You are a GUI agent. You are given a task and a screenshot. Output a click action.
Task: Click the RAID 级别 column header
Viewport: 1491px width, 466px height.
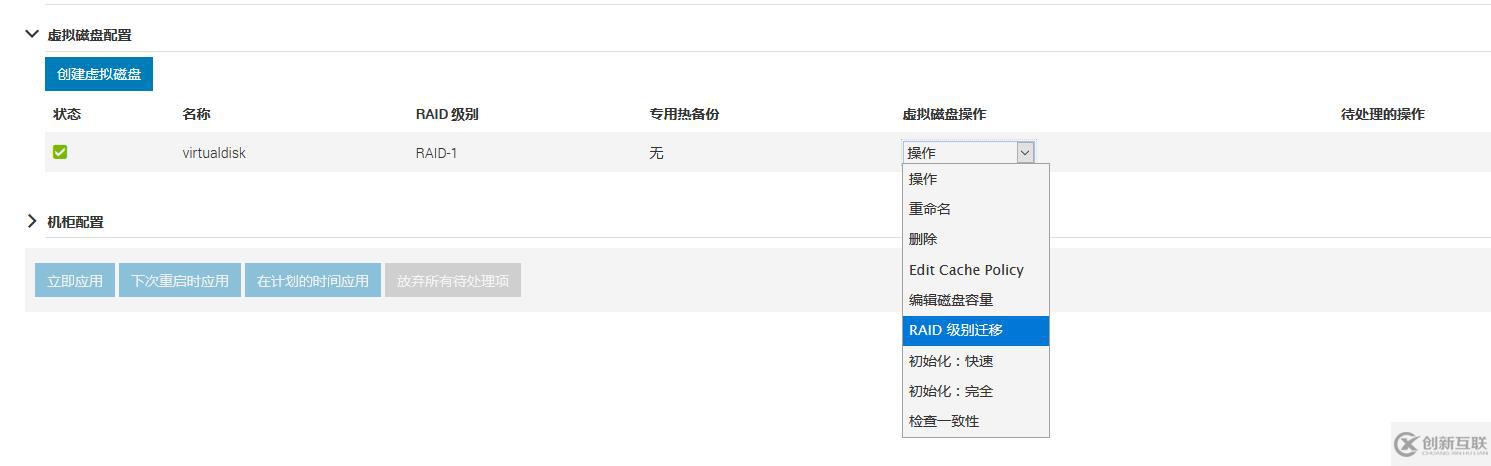(447, 114)
